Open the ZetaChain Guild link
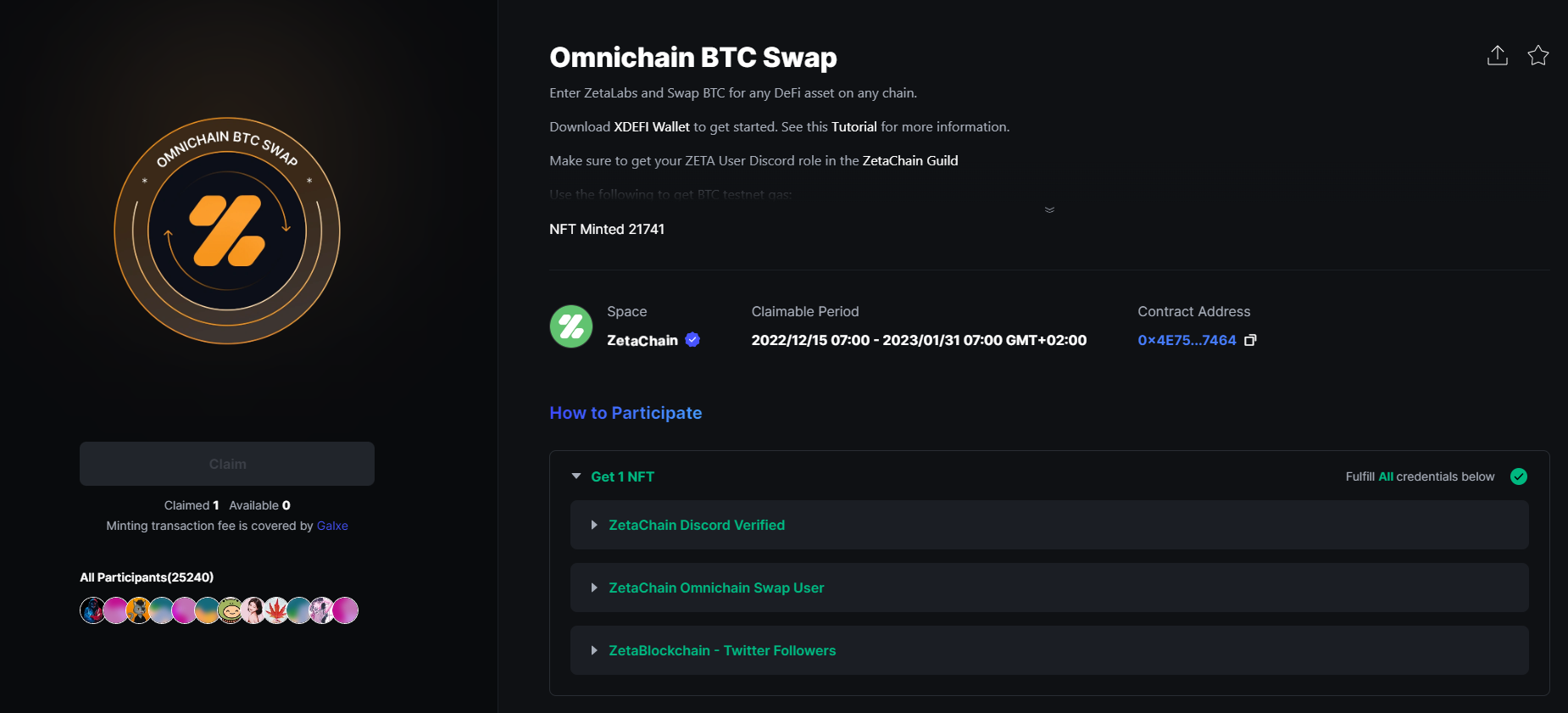The image size is (1568, 713). [910, 161]
